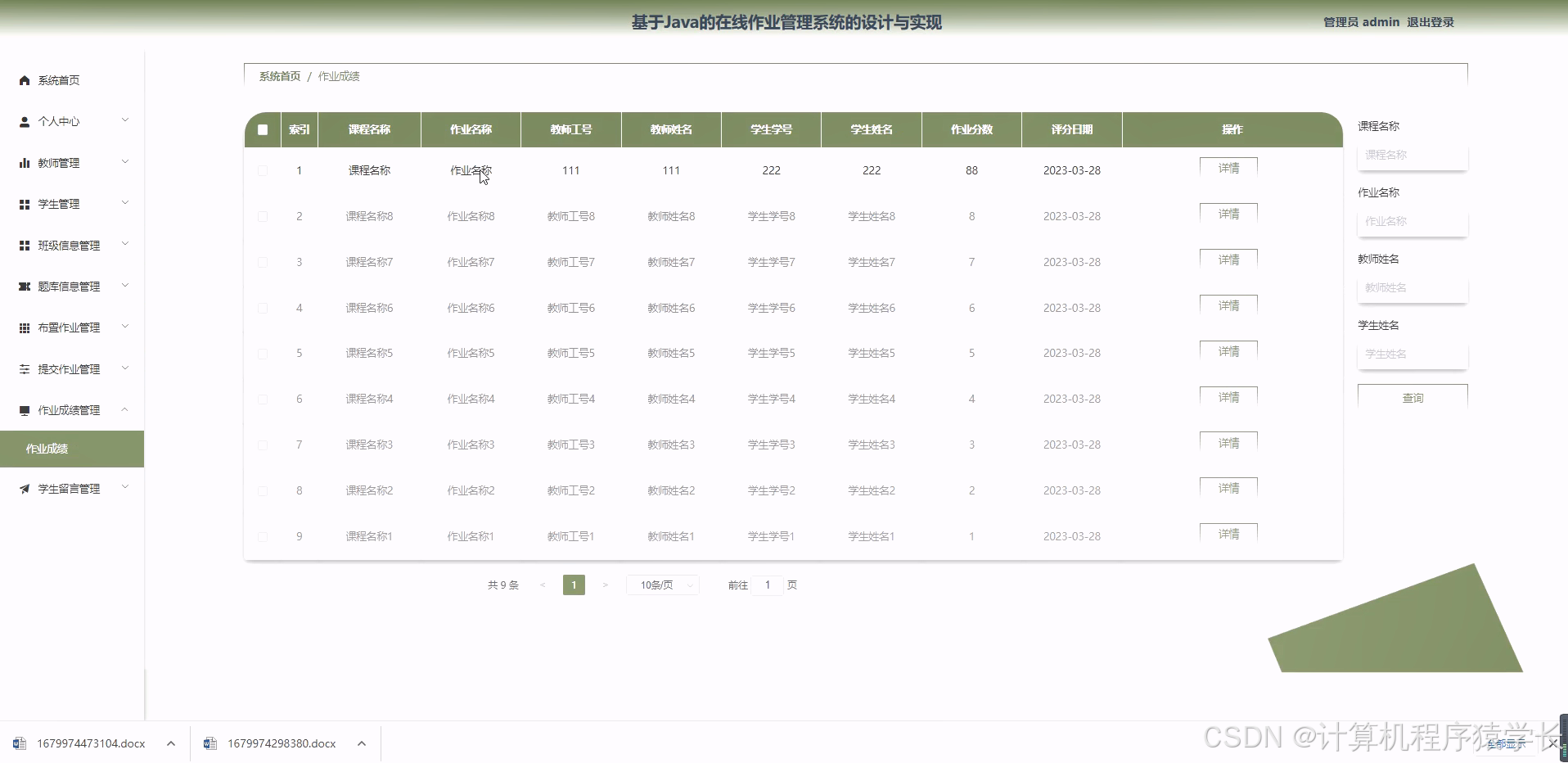Click 系统首页 in the breadcrumb
The image size is (1568, 763).
[x=280, y=76]
